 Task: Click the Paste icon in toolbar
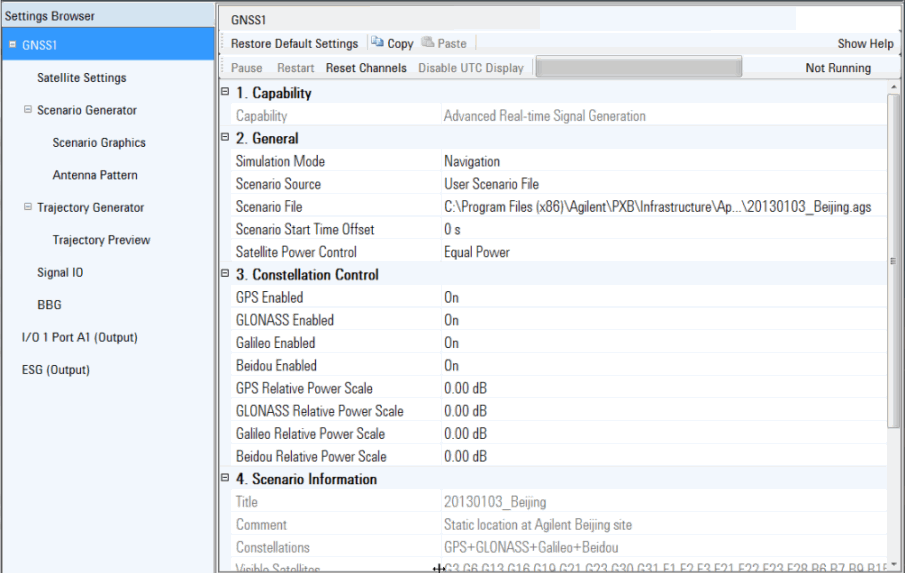tap(428, 43)
